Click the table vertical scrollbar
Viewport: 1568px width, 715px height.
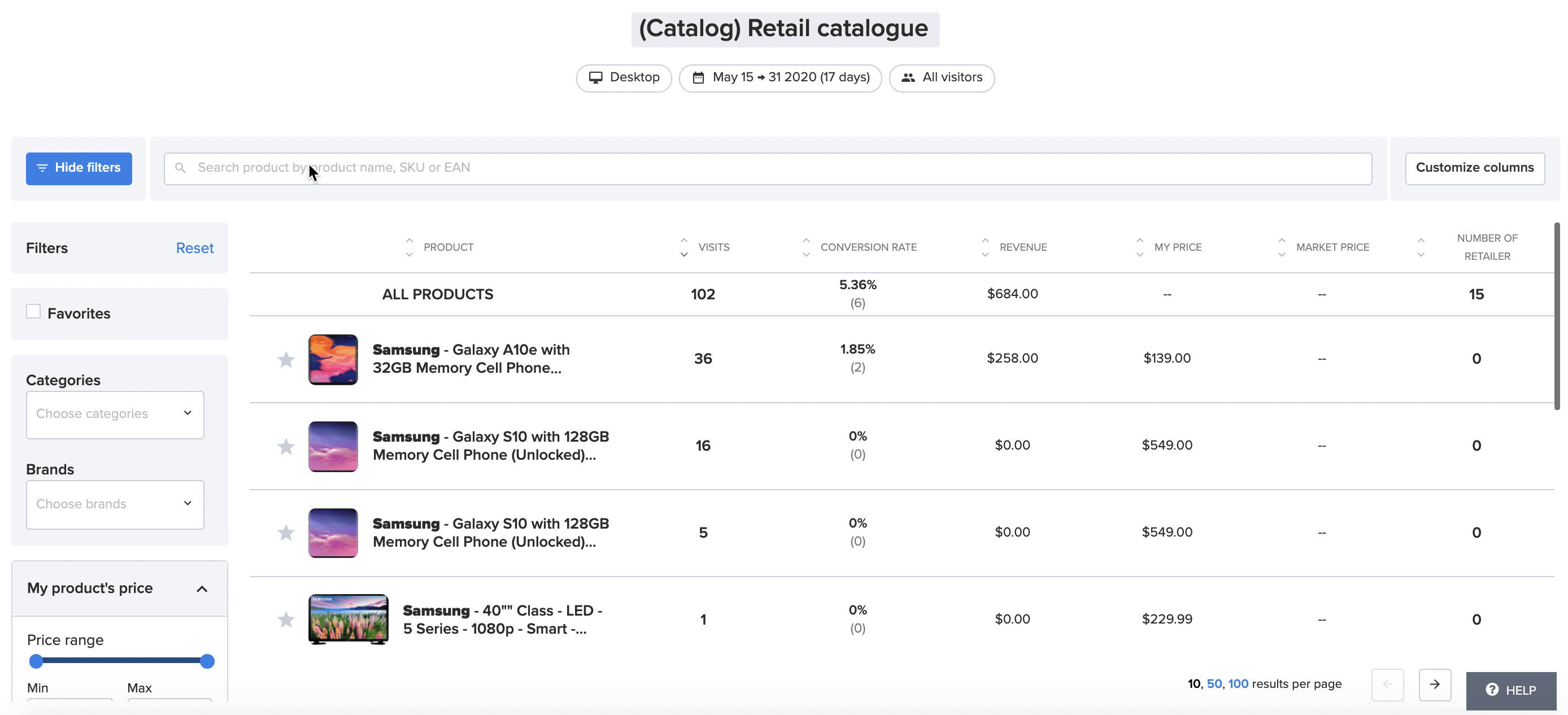(x=1557, y=316)
